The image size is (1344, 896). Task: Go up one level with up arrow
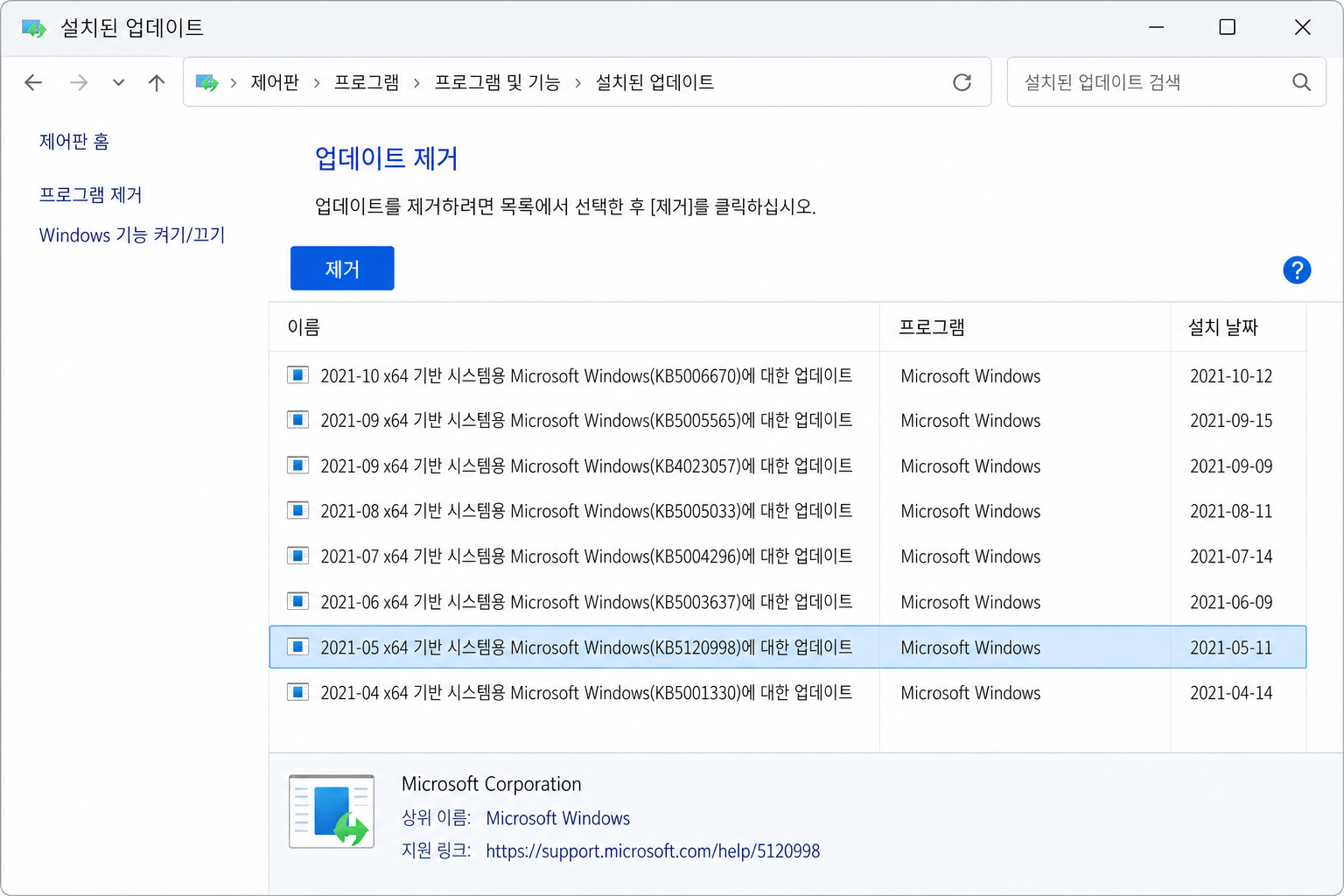pyautogui.click(x=157, y=82)
